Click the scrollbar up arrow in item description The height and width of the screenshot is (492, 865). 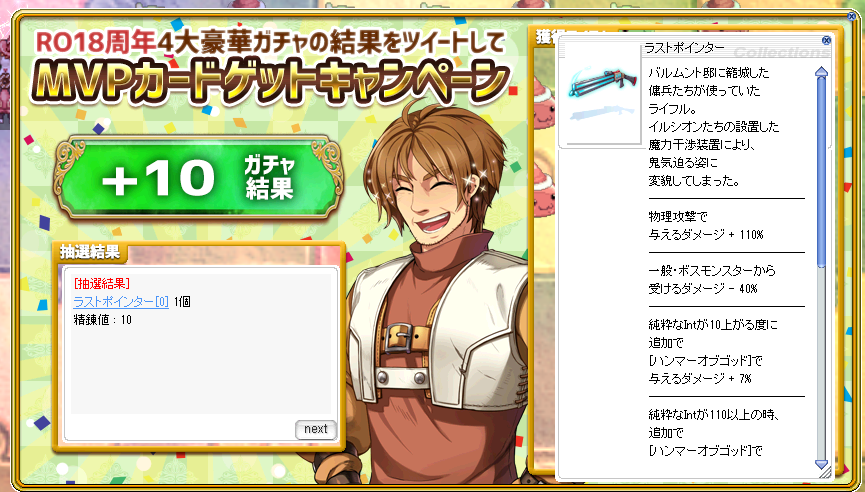coord(821,72)
